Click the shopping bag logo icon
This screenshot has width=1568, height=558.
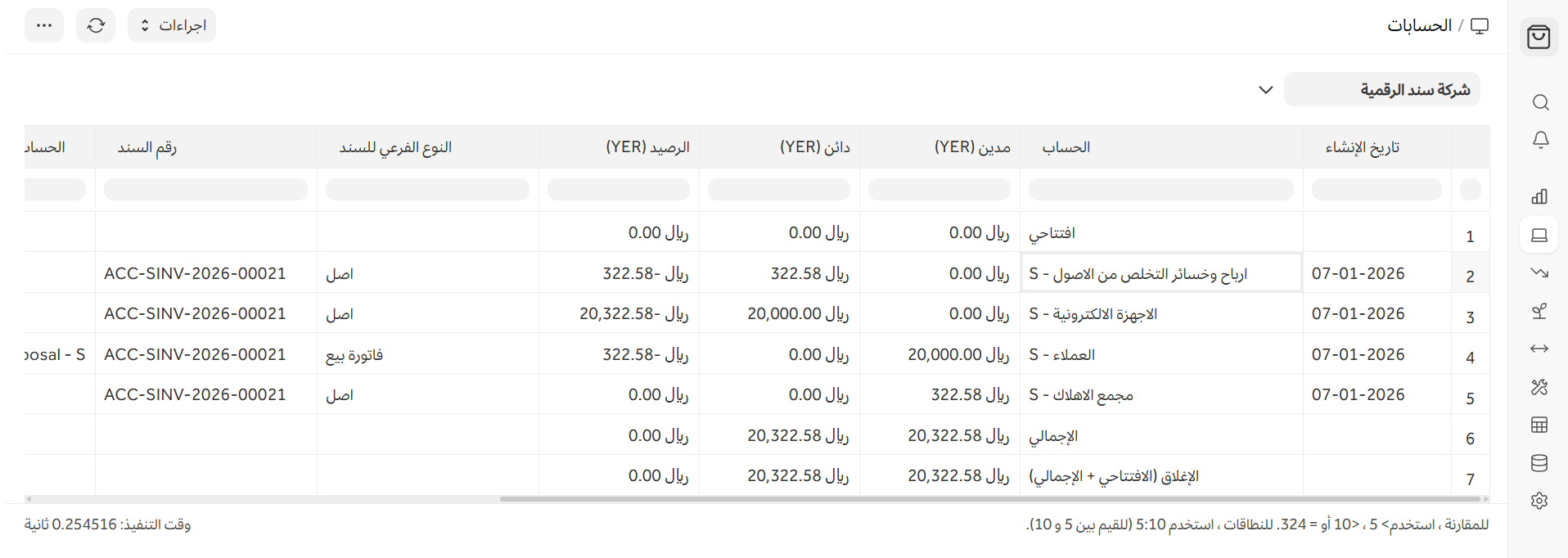1539,37
